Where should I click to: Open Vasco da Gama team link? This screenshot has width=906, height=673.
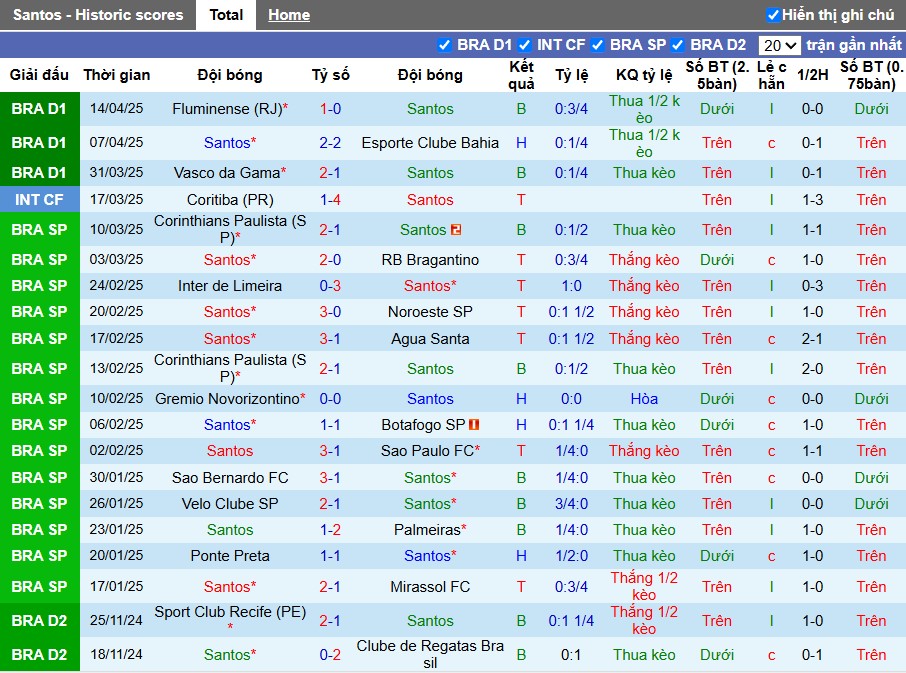click(x=227, y=173)
